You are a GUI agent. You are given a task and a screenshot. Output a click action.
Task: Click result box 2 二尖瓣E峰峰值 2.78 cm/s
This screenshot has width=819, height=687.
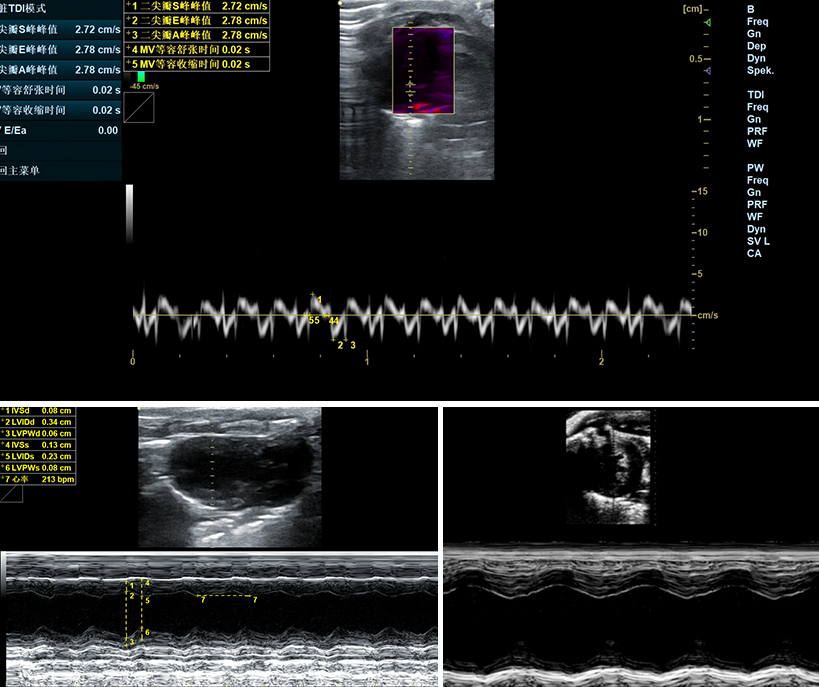click(197, 20)
